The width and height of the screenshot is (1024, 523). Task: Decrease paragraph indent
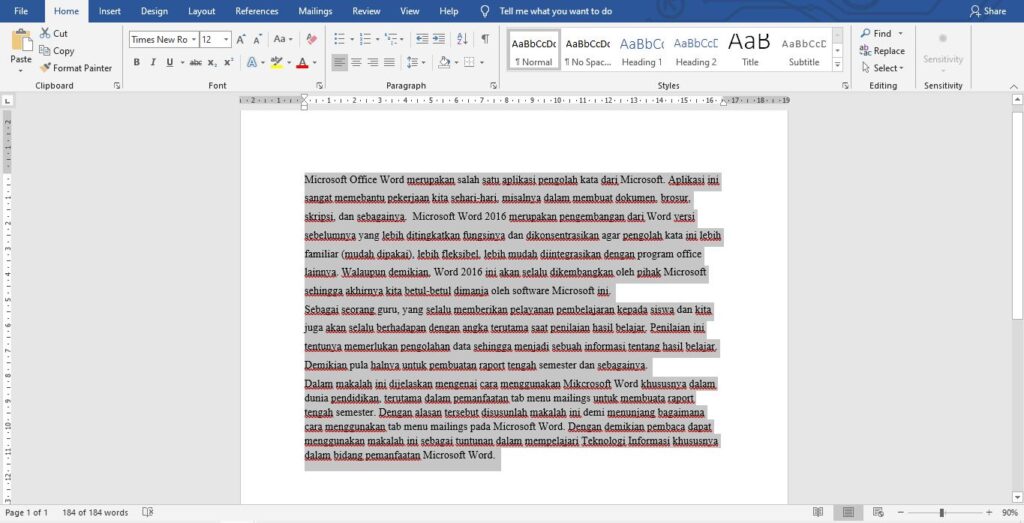(x=422, y=39)
